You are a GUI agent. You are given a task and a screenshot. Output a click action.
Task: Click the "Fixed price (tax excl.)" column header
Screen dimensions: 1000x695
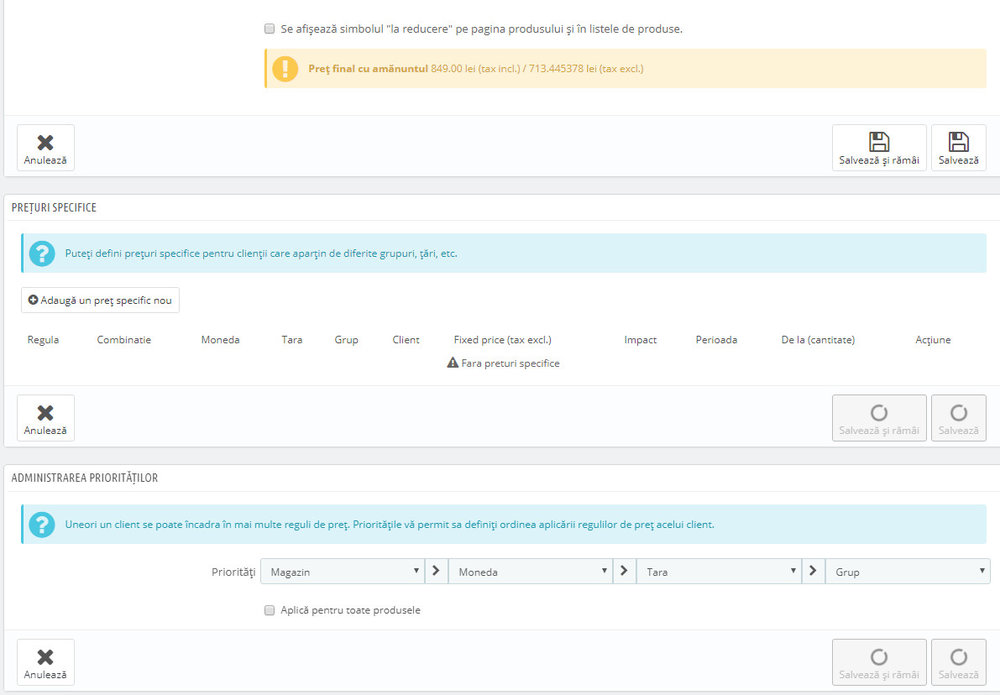tap(503, 340)
